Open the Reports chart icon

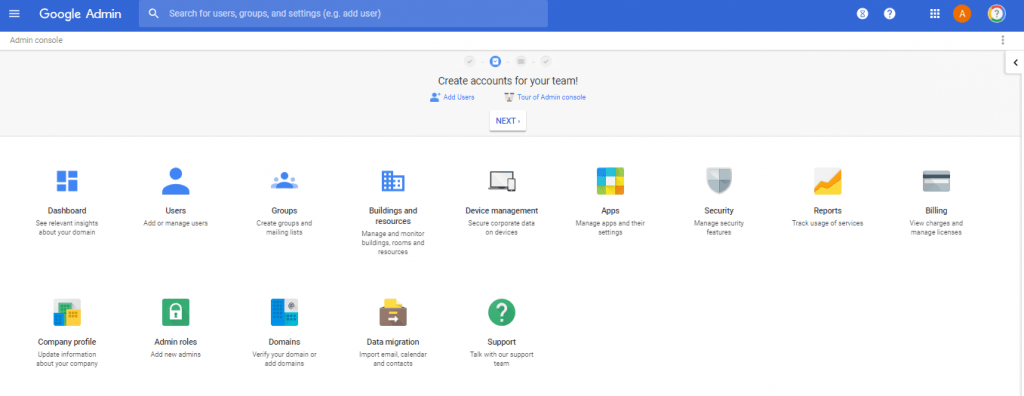[827, 181]
